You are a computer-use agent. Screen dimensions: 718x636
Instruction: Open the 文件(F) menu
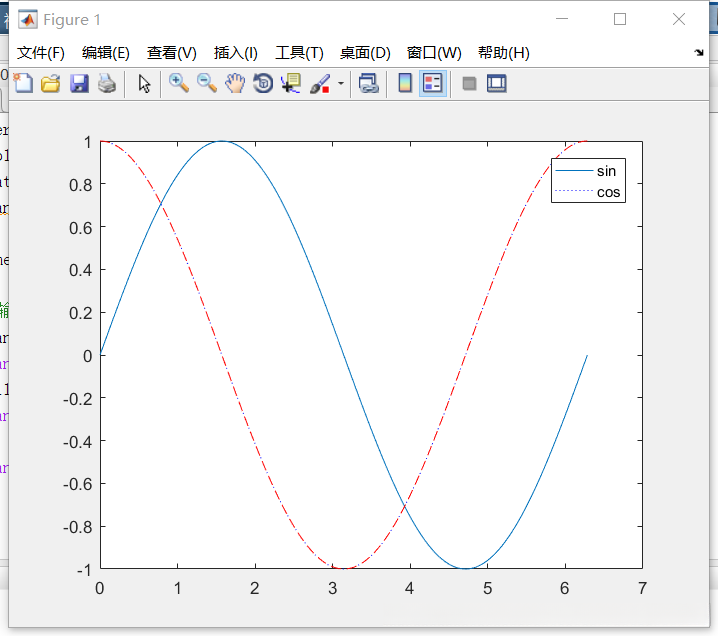(x=41, y=53)
